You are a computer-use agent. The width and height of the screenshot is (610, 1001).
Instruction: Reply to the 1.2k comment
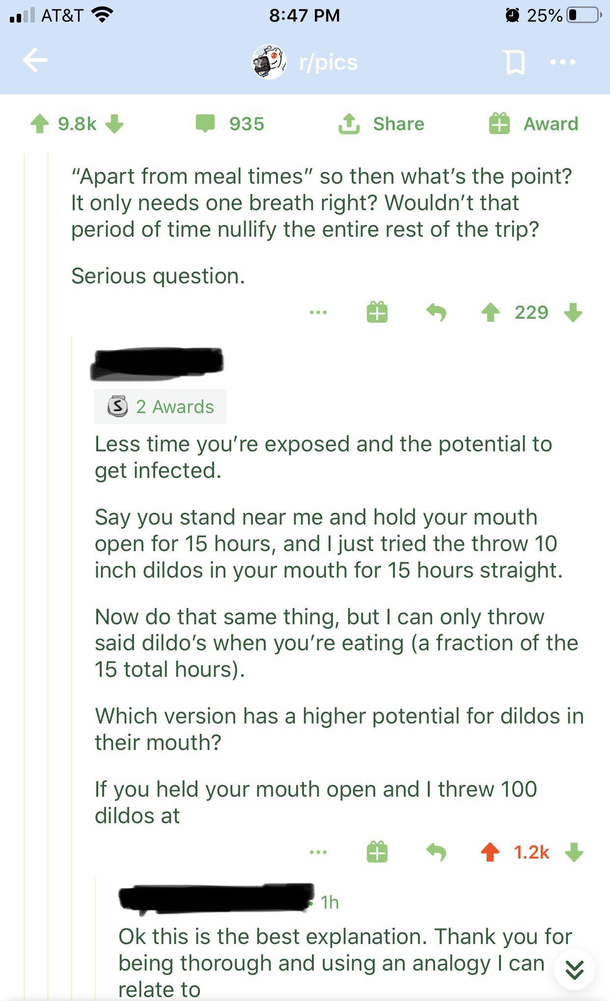[436, 852]
